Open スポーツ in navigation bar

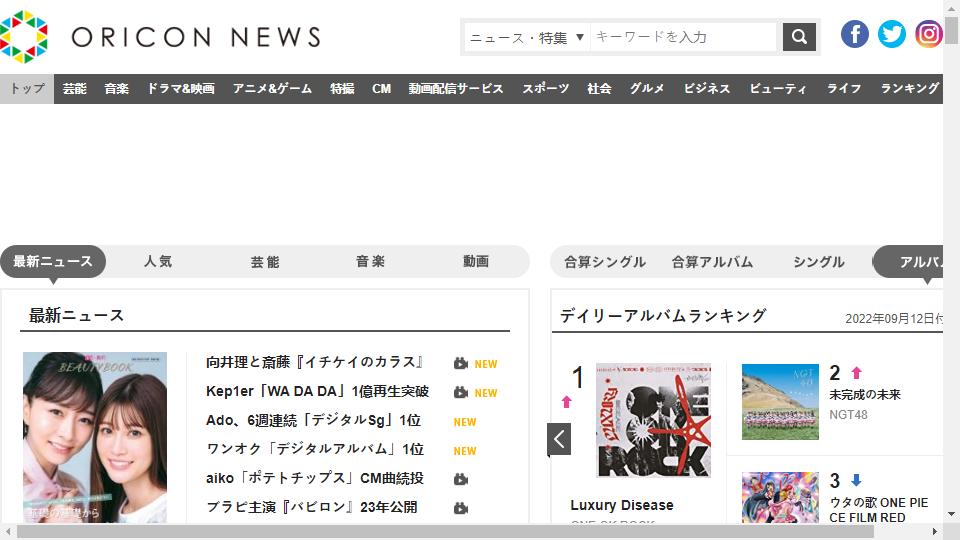pyautogui.click(x=546, y=89)
